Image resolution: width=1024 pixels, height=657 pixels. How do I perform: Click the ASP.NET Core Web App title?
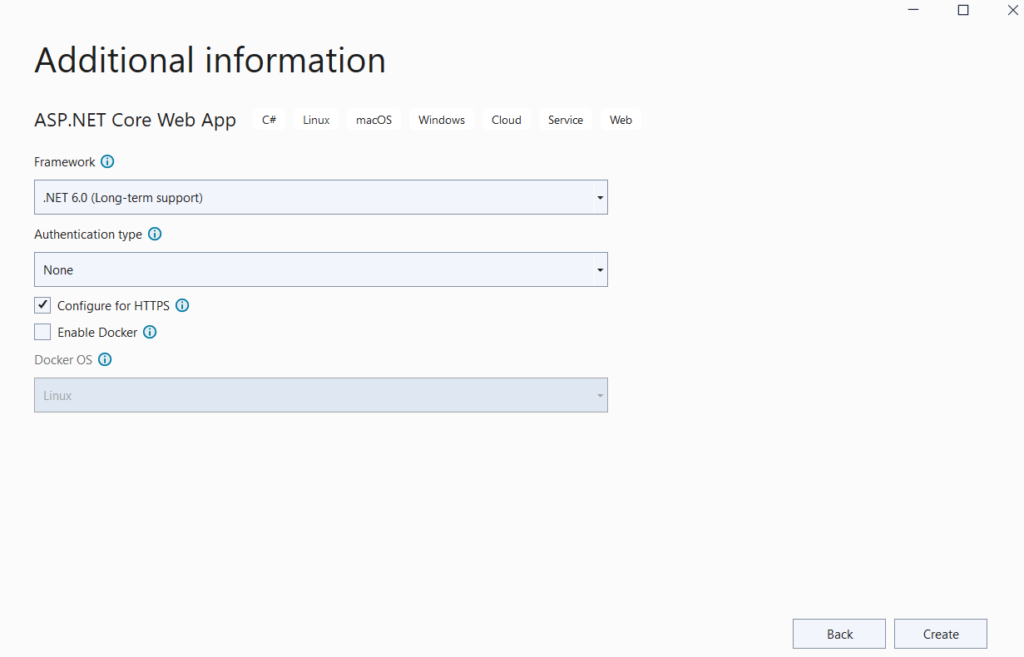pyautogui.click(x=135, y=120)
